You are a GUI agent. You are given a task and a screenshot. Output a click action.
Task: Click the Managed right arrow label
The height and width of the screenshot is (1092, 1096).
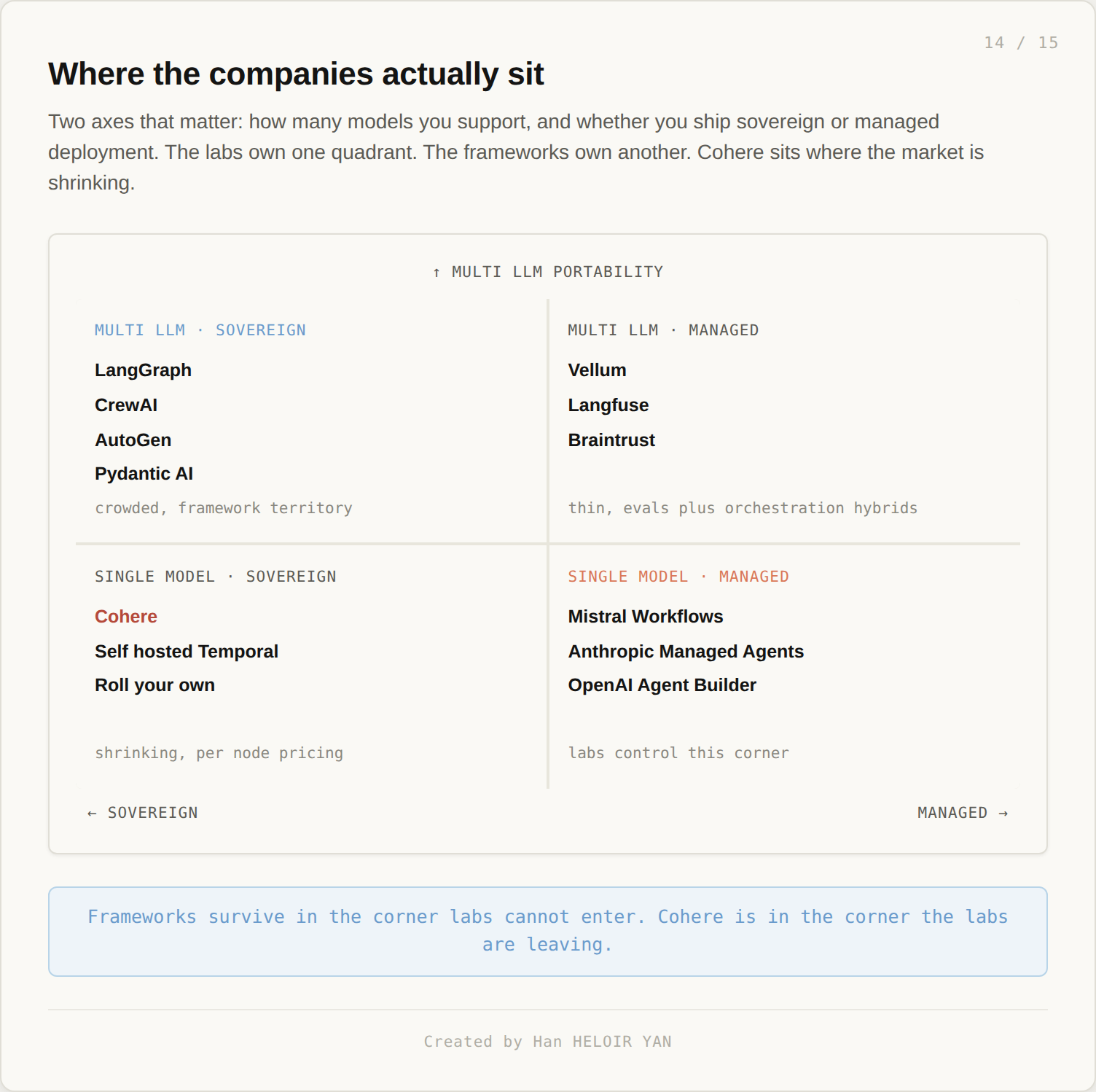[x=963, y=813]
